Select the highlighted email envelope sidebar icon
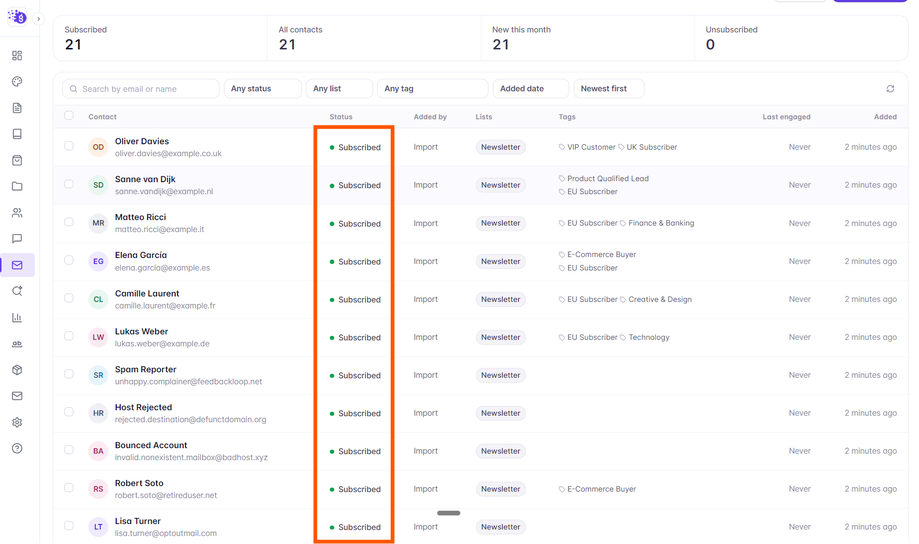Screen dimensions: 919x544 (17, 265)
